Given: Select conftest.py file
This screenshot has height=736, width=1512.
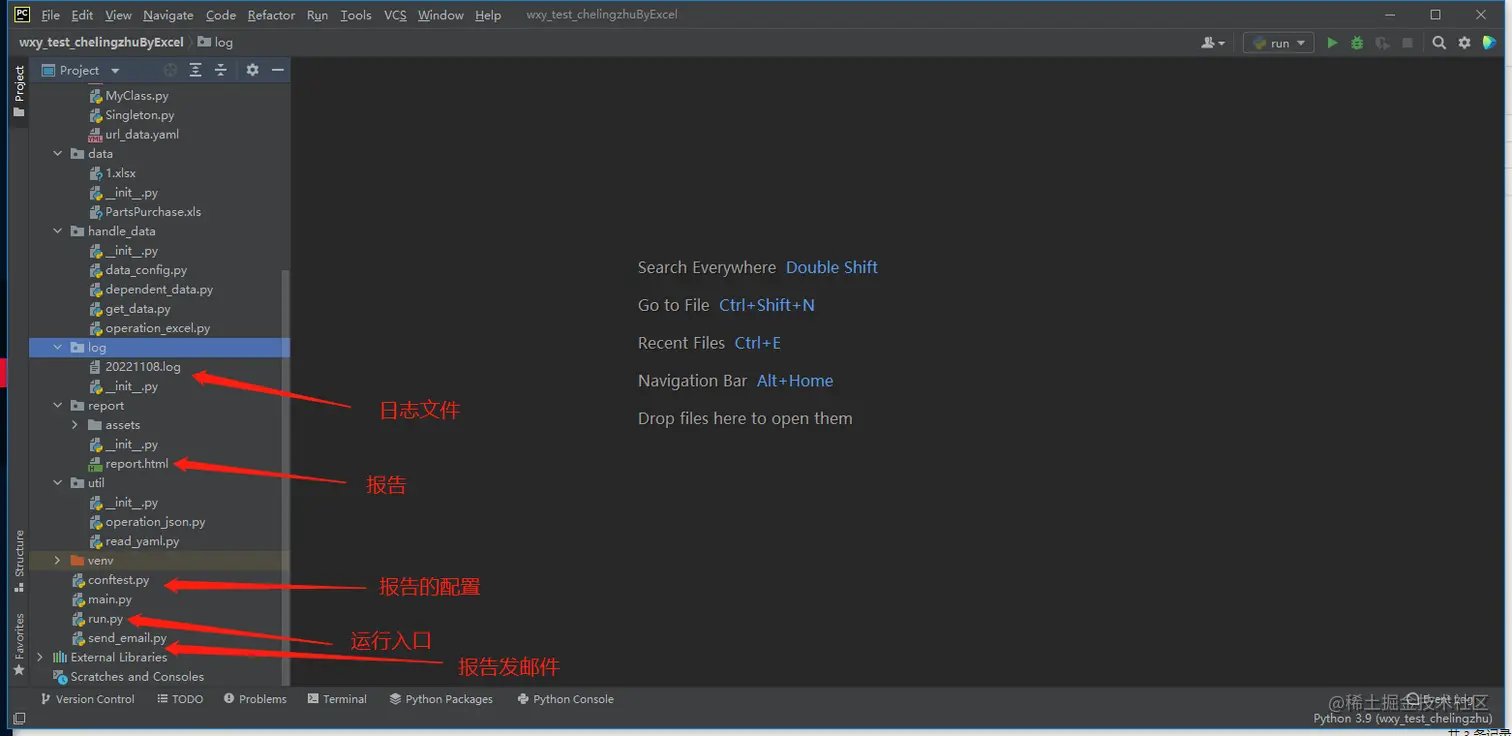Looking at the screenshot, I should point(118,580).
